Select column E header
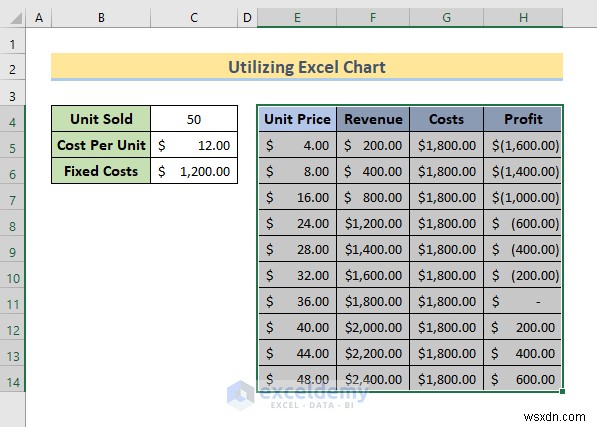 297,18
